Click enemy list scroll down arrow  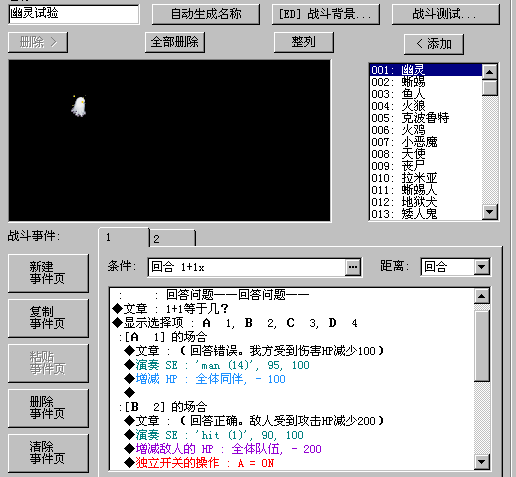(490, 212)
